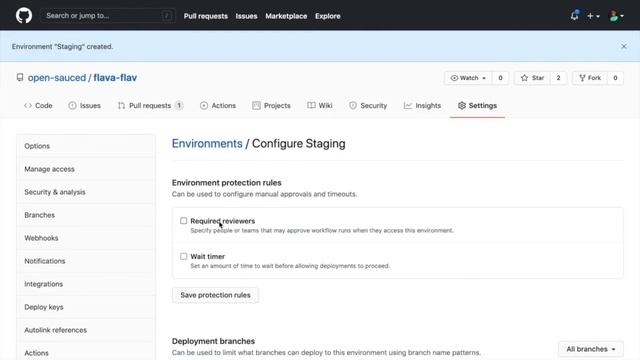The width and height of the screenshot is (640, 360).
Task: Click the Insights graph icon
Action: pyautogui.click(x=407, y=105)
